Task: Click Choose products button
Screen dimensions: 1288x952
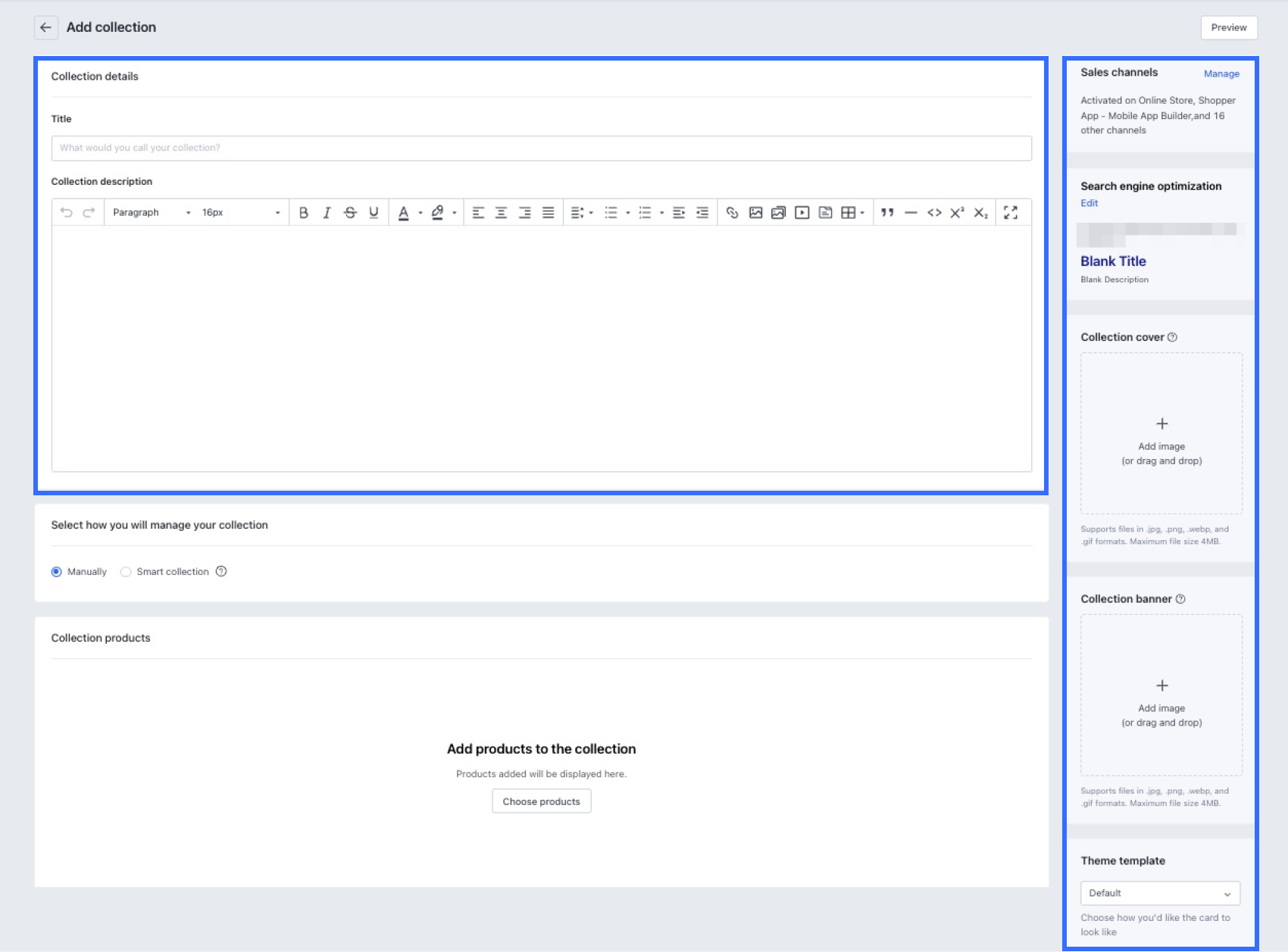Action: [x=541, y=801]
